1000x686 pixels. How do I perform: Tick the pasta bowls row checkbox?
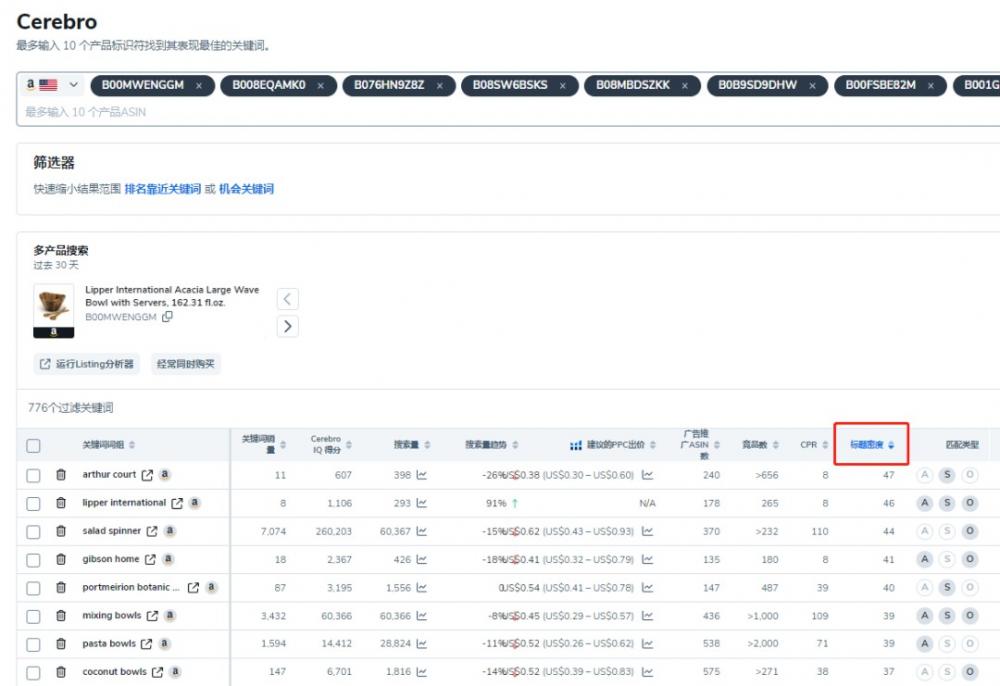[33, 645]
